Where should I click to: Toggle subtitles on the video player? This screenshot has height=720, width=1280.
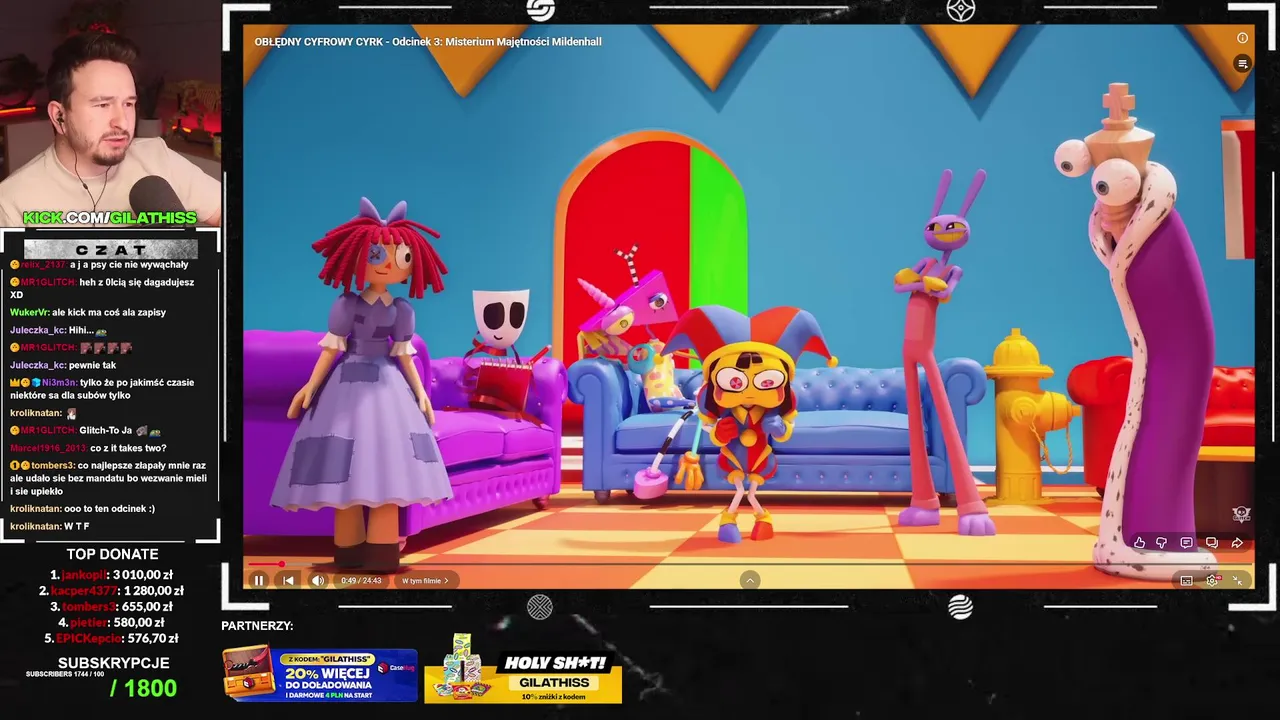[x=1186, y=580]
